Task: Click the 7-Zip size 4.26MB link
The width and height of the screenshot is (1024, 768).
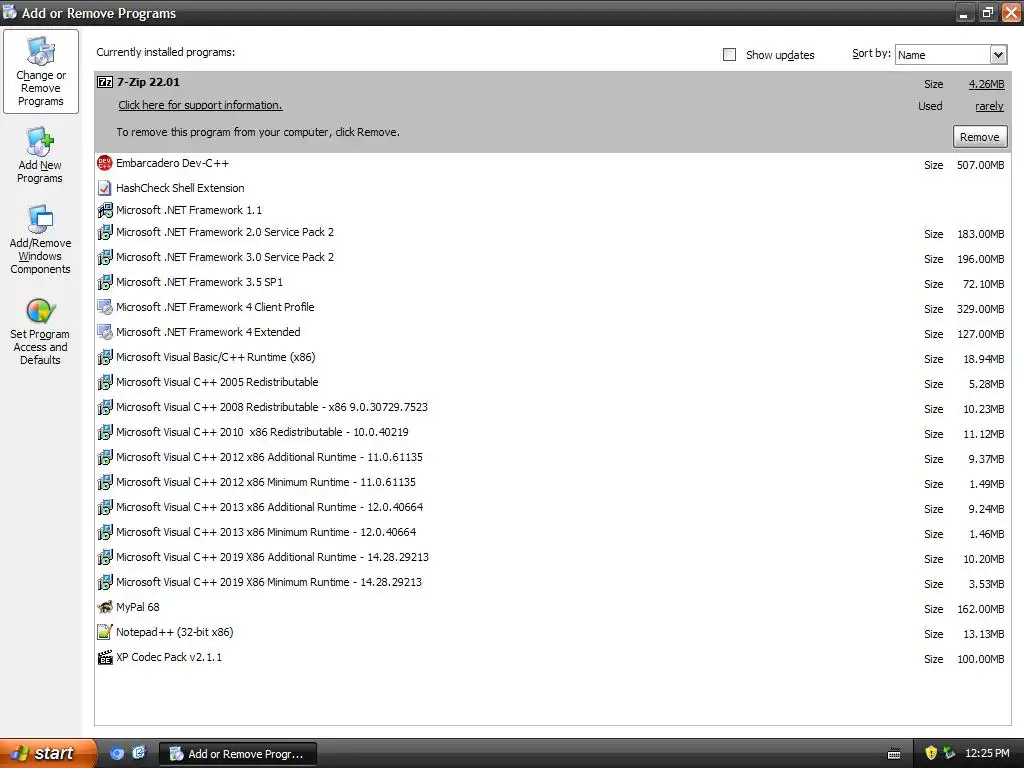Action: 986,84
